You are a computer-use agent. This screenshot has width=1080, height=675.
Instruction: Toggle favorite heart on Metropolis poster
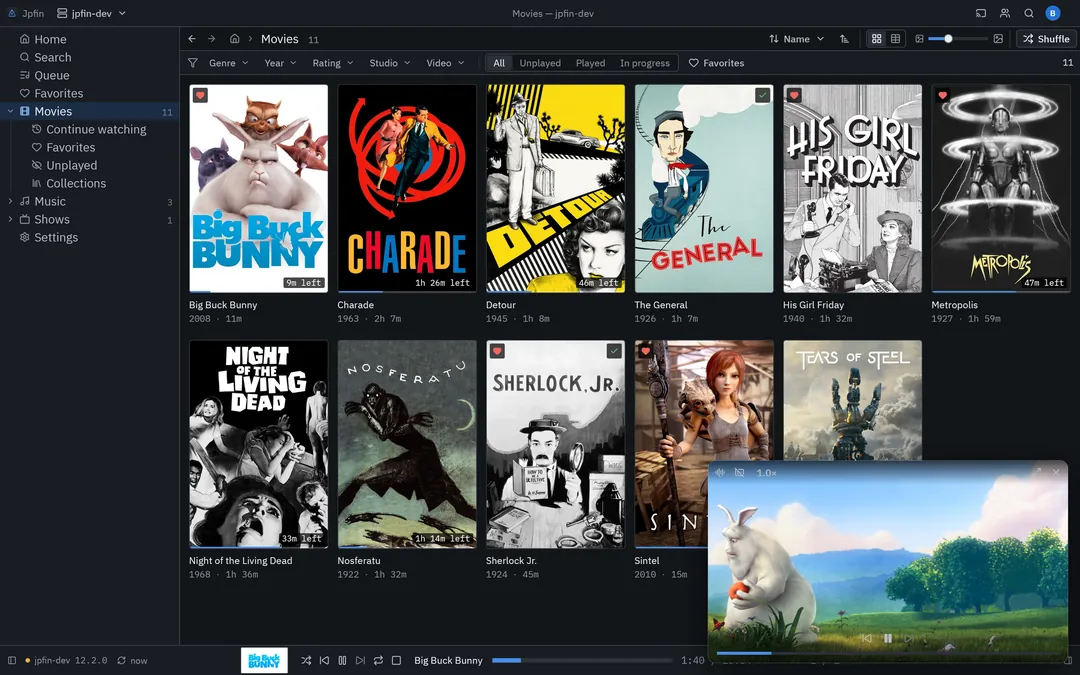tap(942, 95)
